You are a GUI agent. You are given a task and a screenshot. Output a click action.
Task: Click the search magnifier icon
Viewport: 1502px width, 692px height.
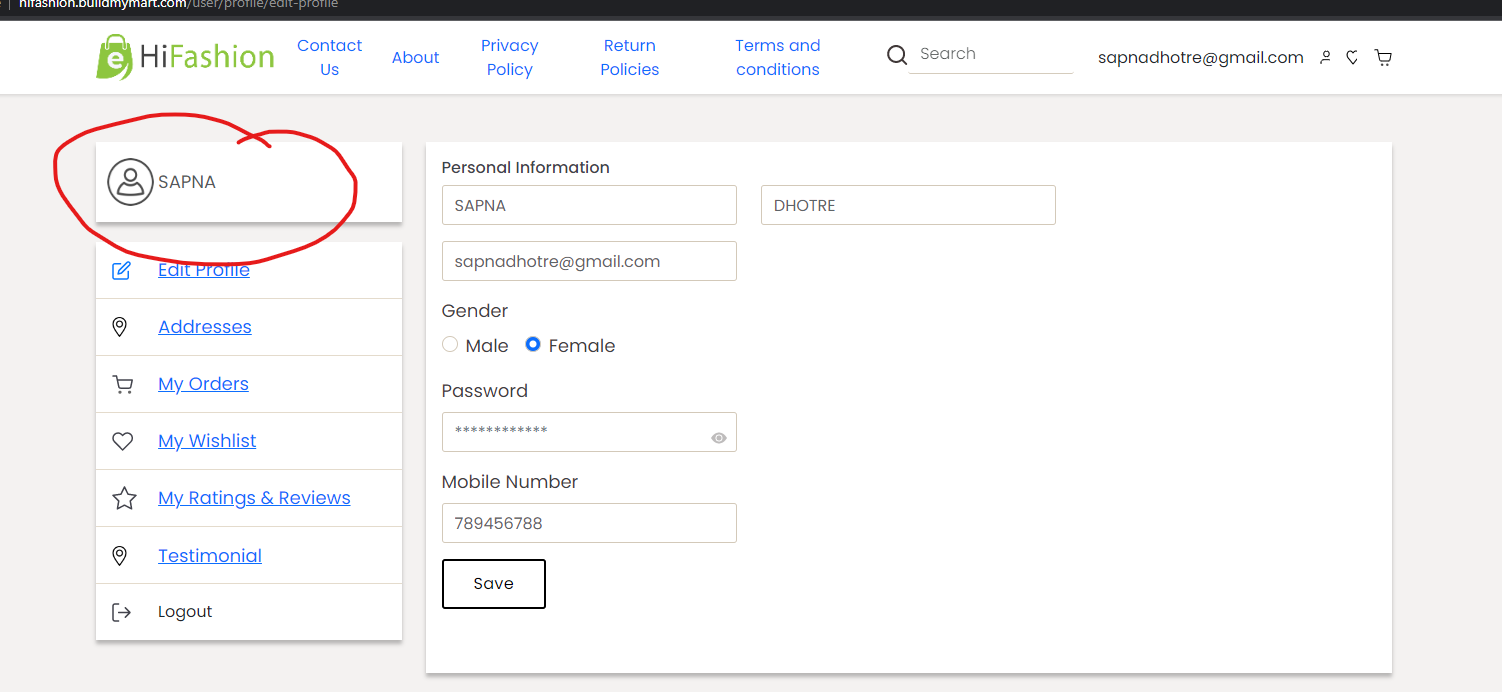coord(897,55)
